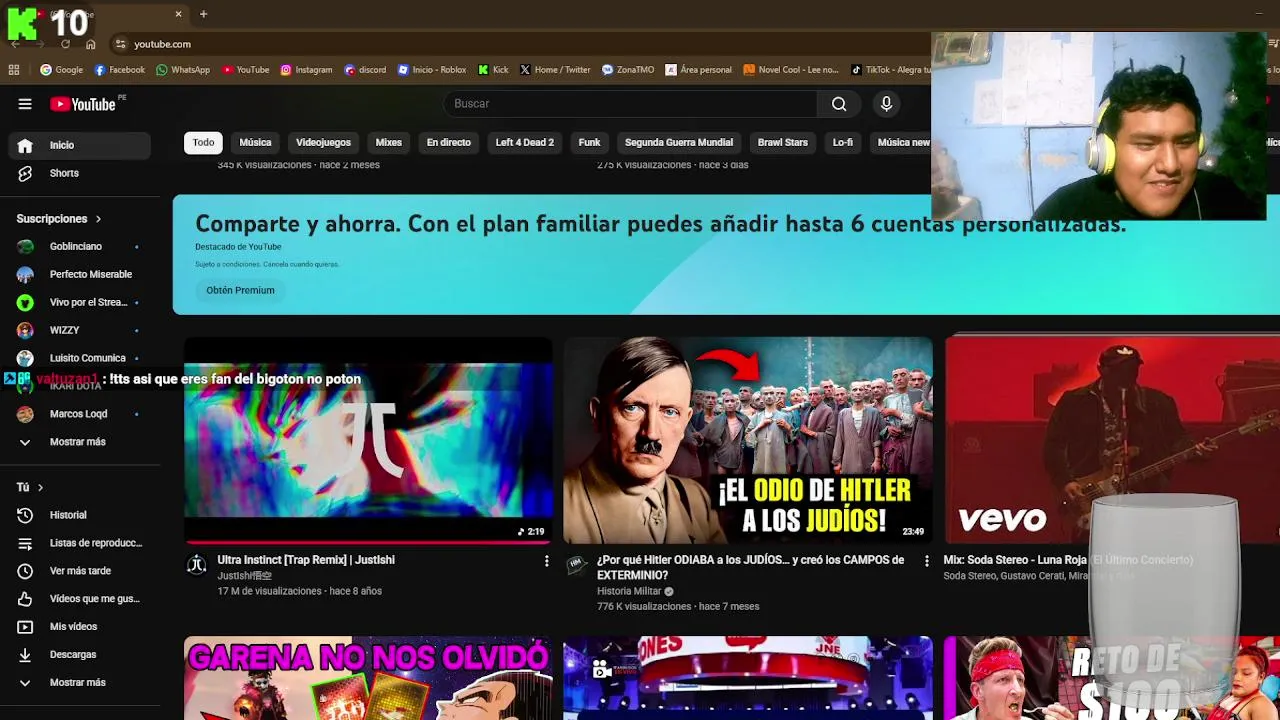Open more options for Ultra Instinct video

(x=546, y=561)
